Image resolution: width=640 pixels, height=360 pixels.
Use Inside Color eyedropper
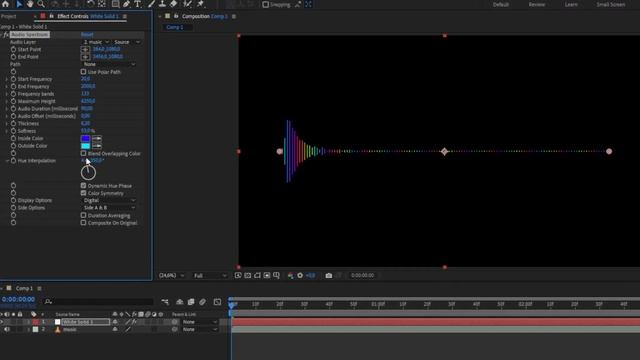click(97, 138)
